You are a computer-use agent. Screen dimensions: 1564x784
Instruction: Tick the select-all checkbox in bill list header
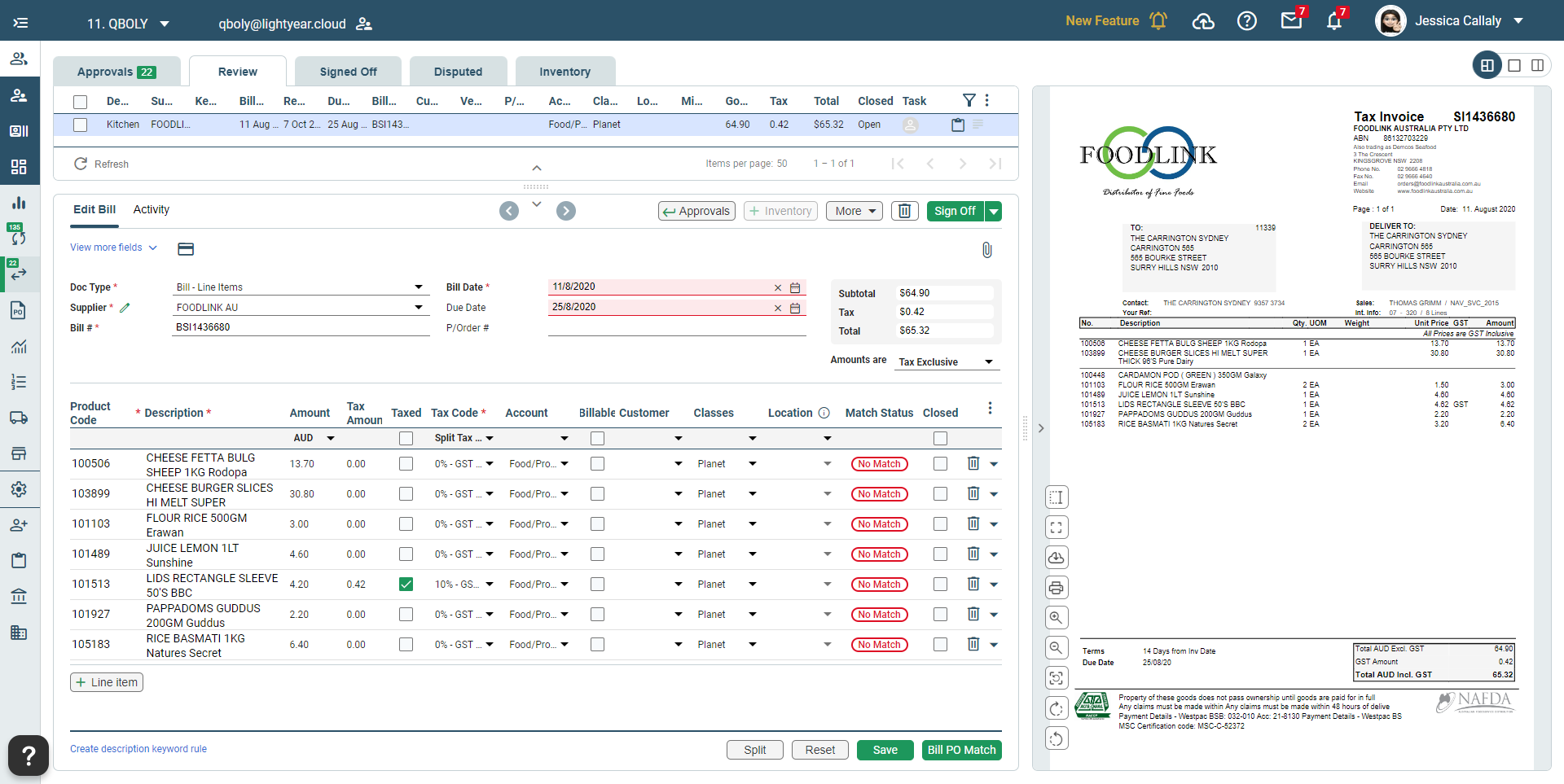[80, 102]
